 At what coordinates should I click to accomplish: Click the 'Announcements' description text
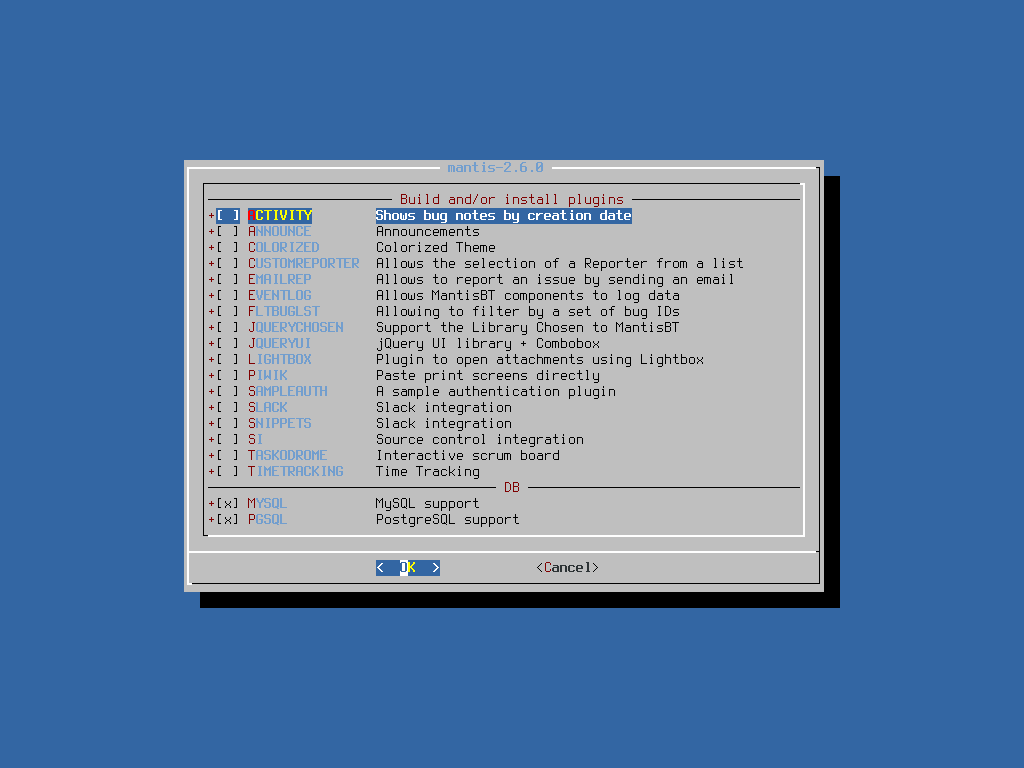428,232
